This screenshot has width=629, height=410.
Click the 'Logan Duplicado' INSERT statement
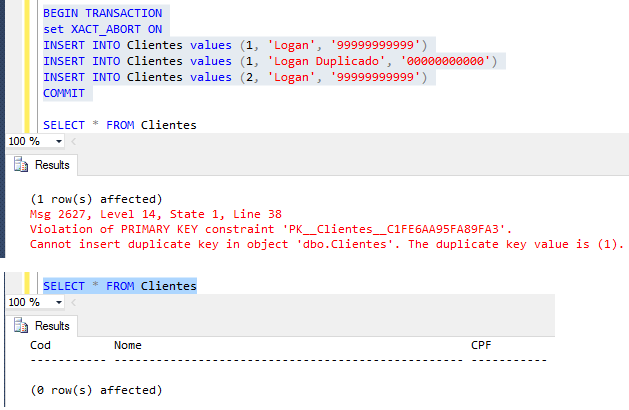[270, 61]
